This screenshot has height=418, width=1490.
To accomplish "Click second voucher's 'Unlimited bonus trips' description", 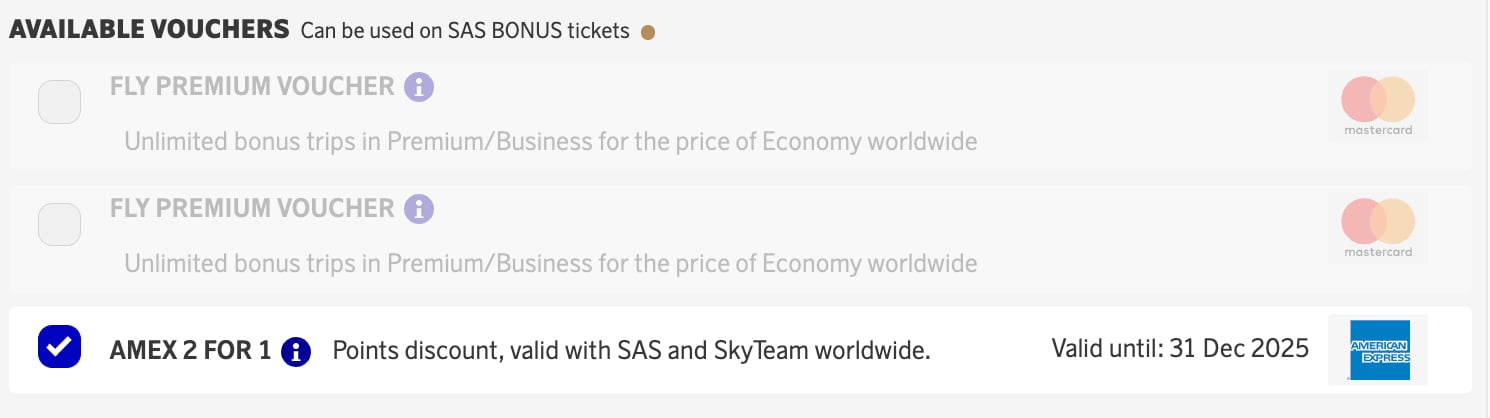I will tap(550, 263).
